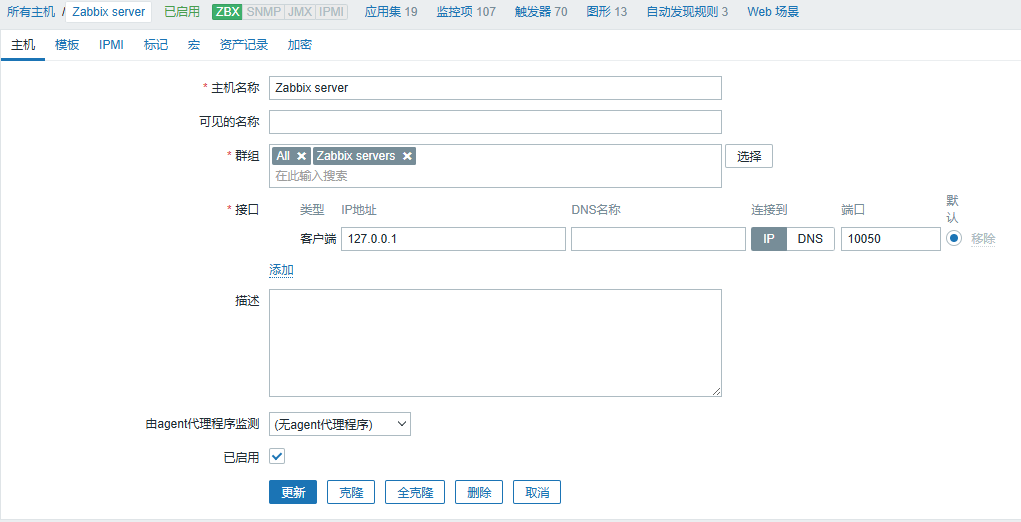Click the SNMP availability indicator
Image resolution: width=1021 pixels, height=522 pixels.
pyautogui.click(x=263, y=12)
